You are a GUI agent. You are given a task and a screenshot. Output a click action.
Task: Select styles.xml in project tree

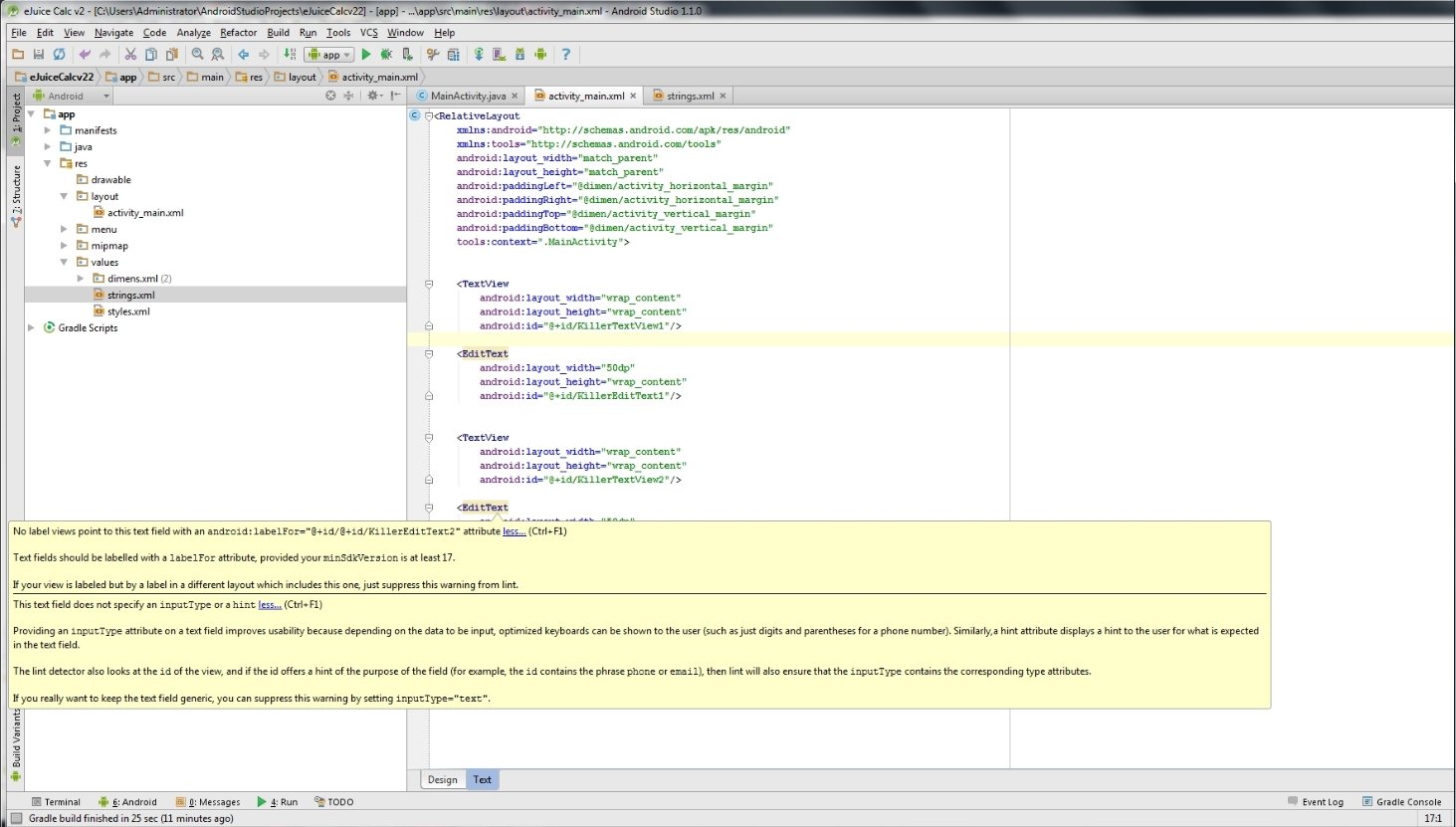(128, 311)
